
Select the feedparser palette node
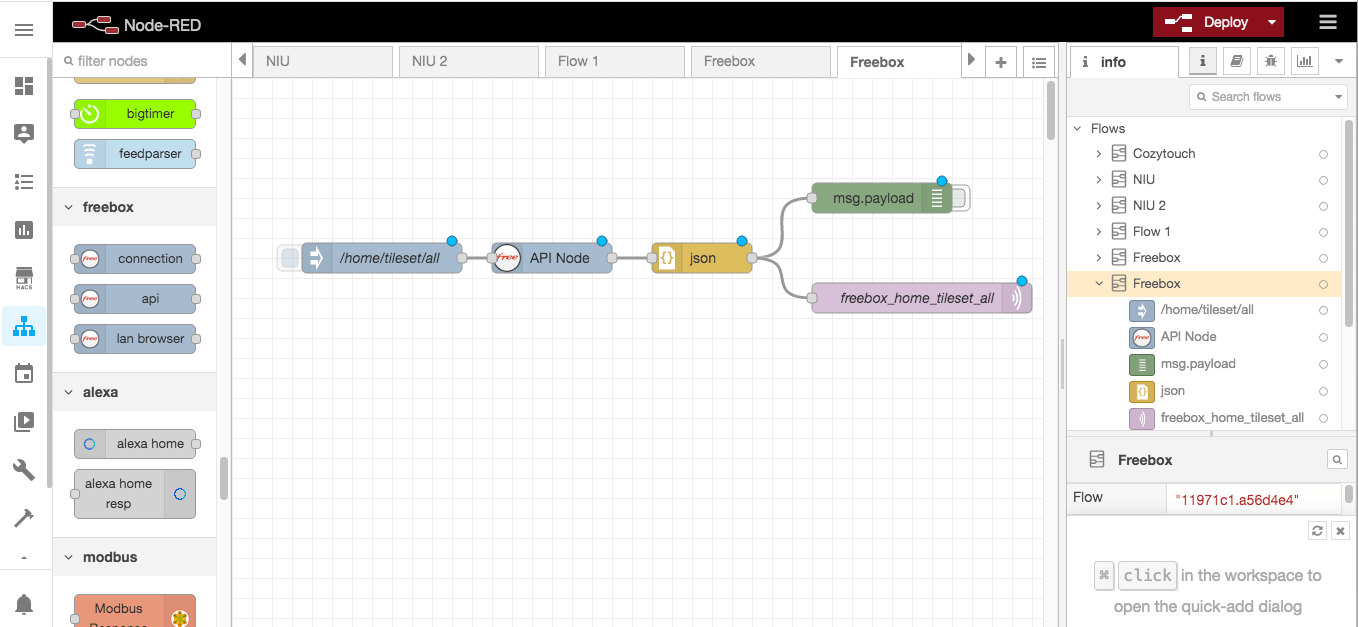(x=135, y=154)
